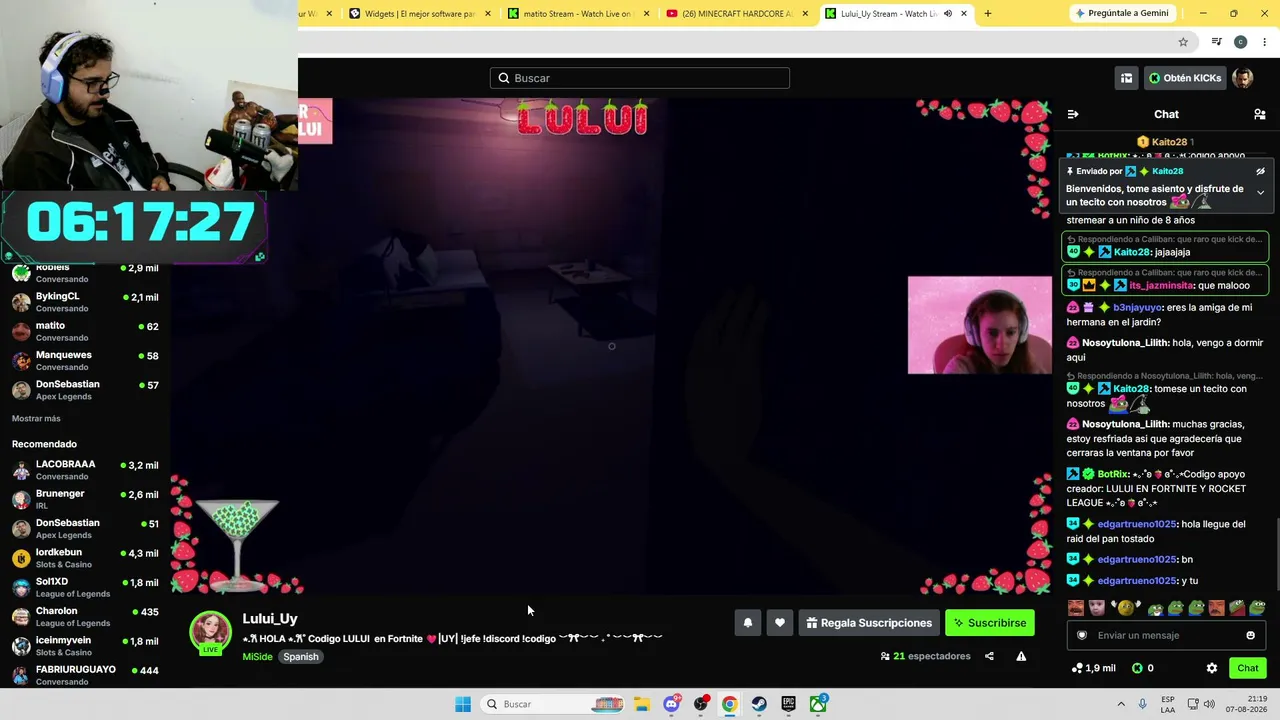Click the Windows Start button
Screen dimensions: 1280x720
click(463, 704)
